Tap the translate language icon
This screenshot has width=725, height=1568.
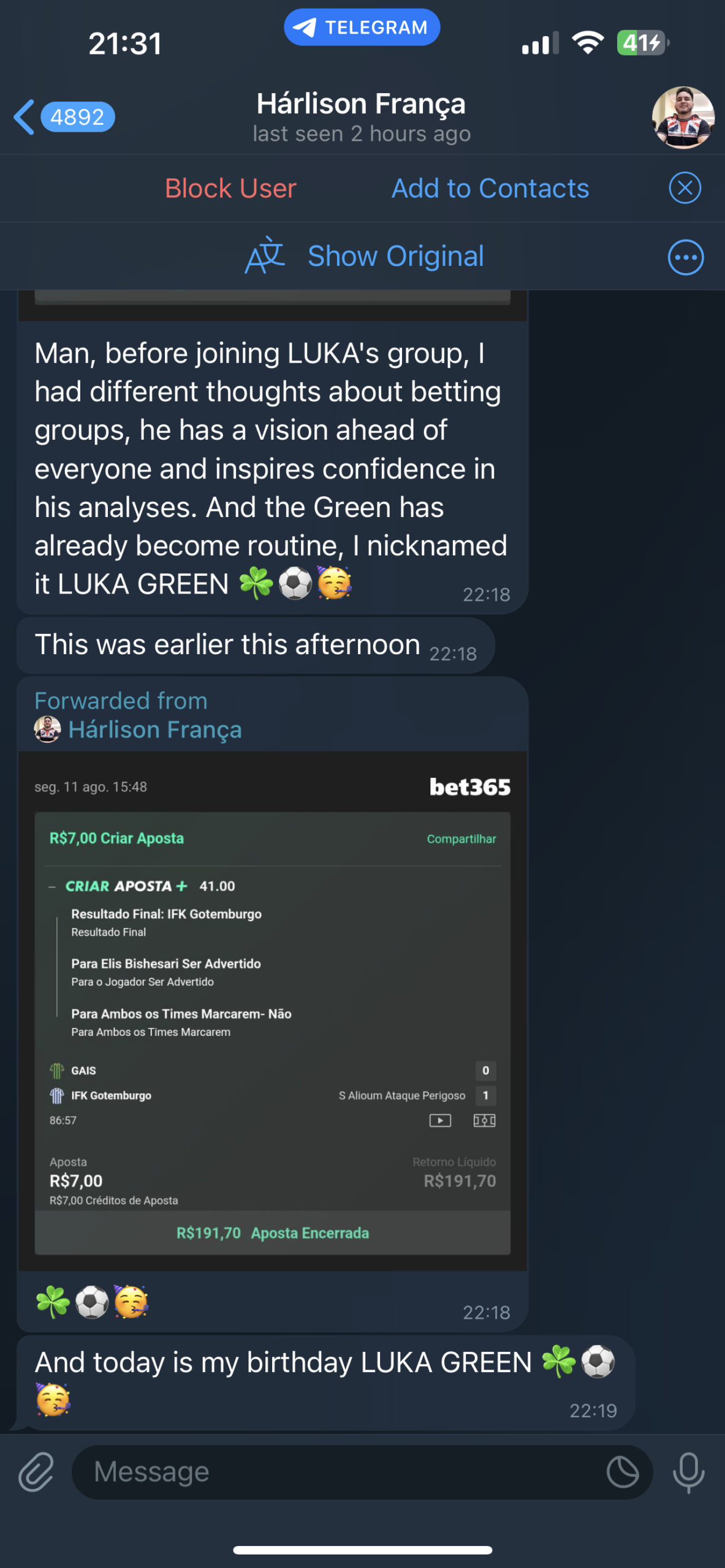[x=265, y=256]
